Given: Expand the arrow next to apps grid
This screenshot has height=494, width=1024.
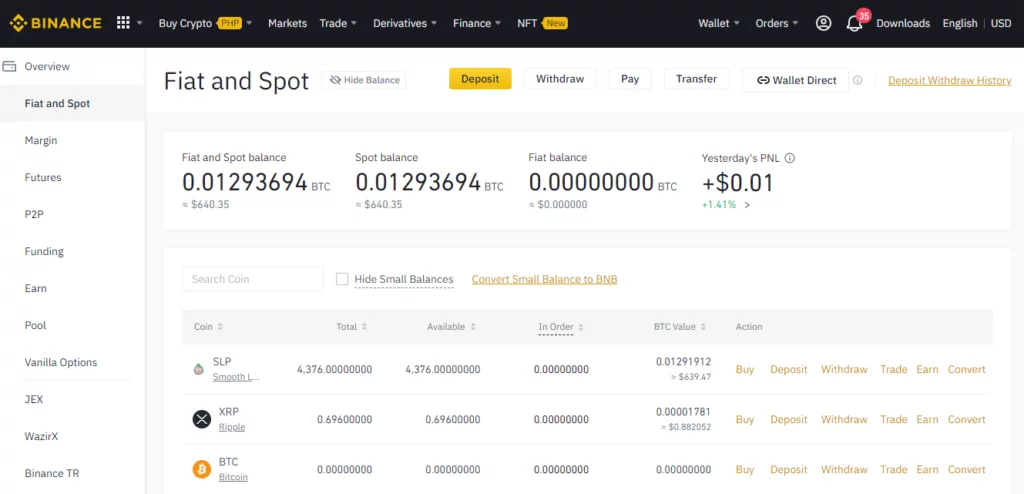Looking at the screenshot, I should [x=139, y=24].
